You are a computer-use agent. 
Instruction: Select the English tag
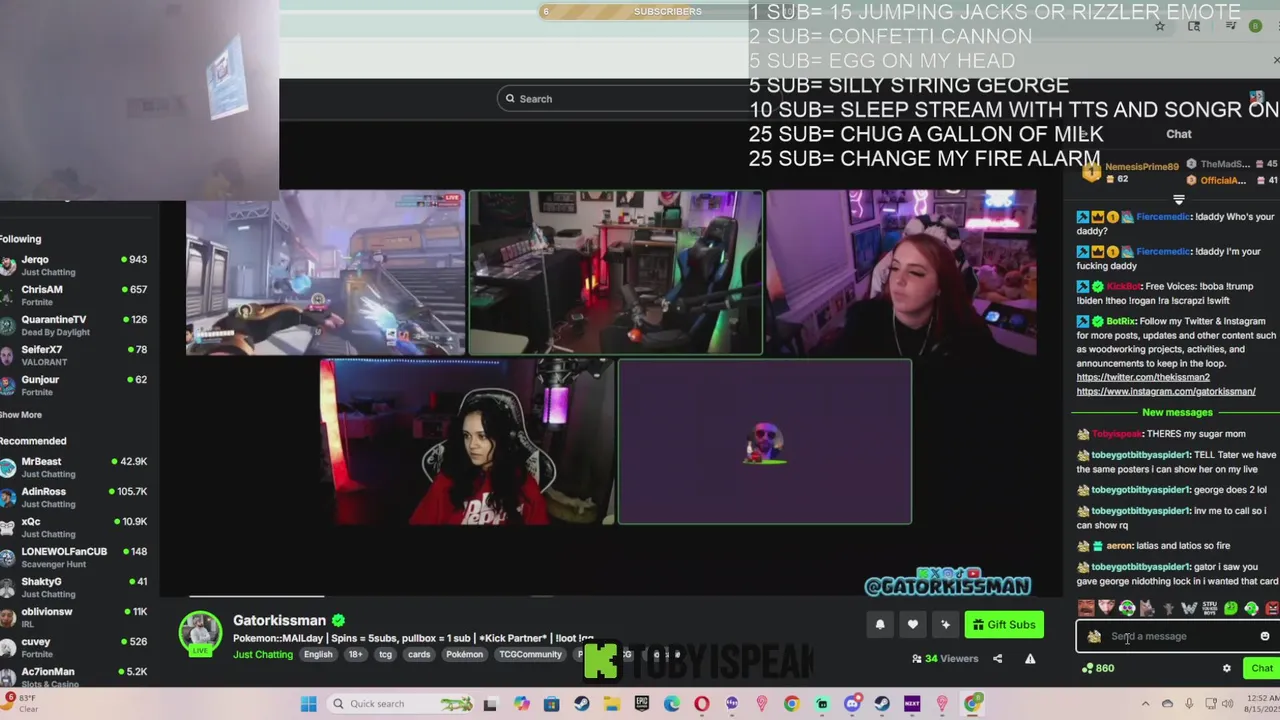[318, 655]
